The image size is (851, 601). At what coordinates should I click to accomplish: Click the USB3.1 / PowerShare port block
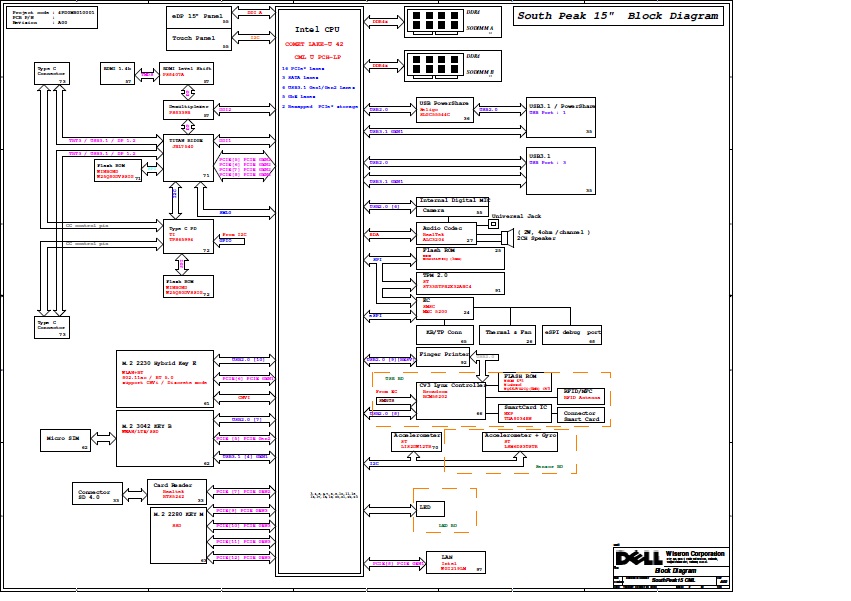tap(561, 117)
